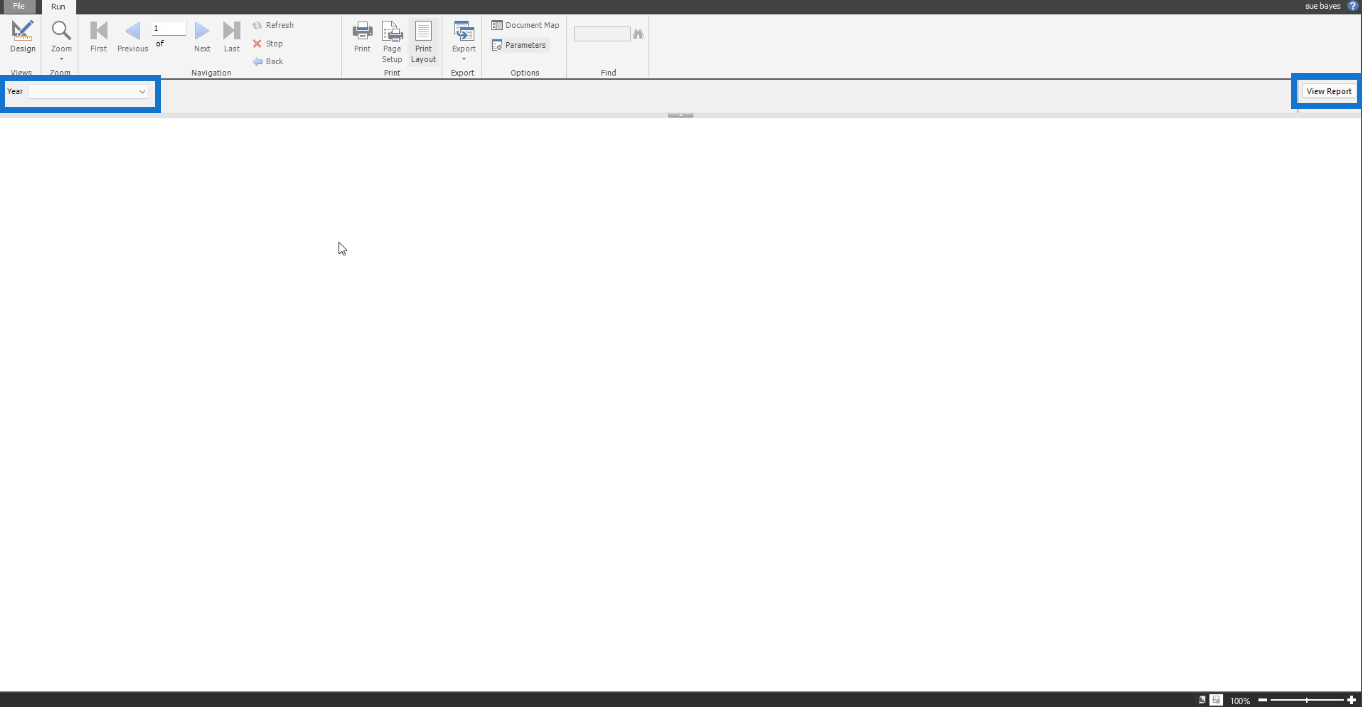Go to Previous page
The width and height of the screenshot is (1362, 707).
click(132, 36)
